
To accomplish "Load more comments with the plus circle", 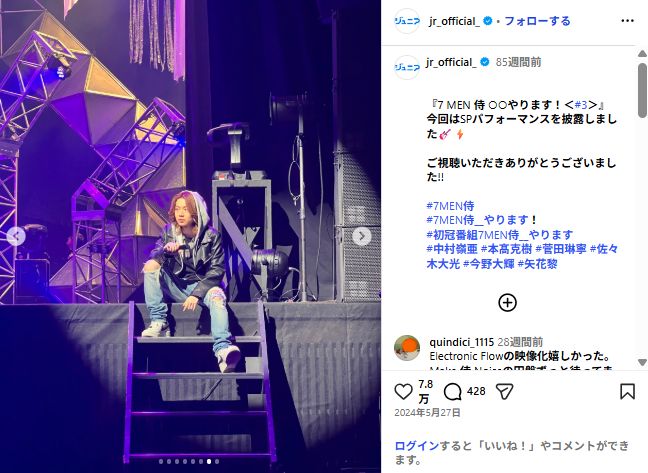I will click(507, 303).
